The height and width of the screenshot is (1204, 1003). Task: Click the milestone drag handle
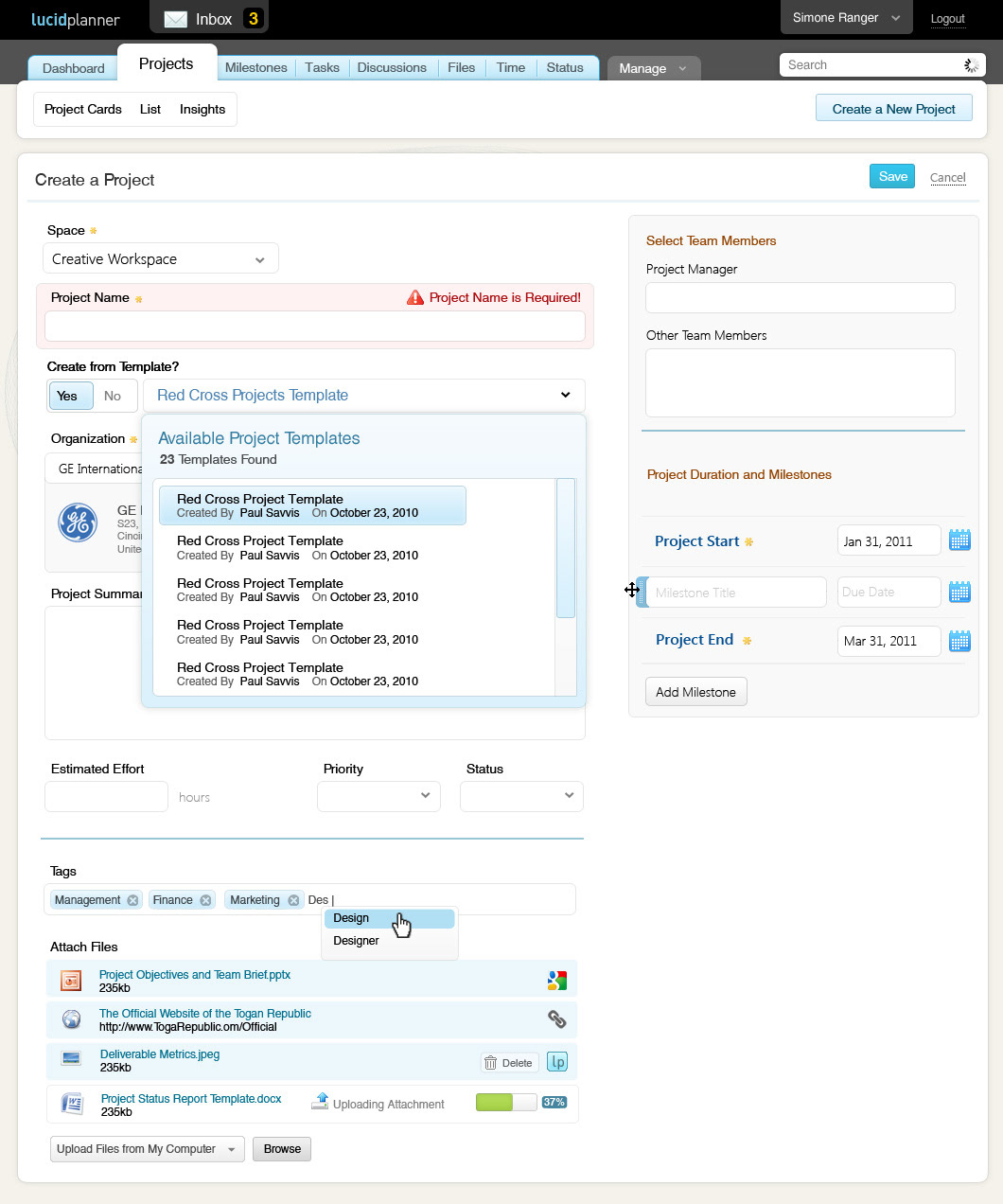(642, 592)
